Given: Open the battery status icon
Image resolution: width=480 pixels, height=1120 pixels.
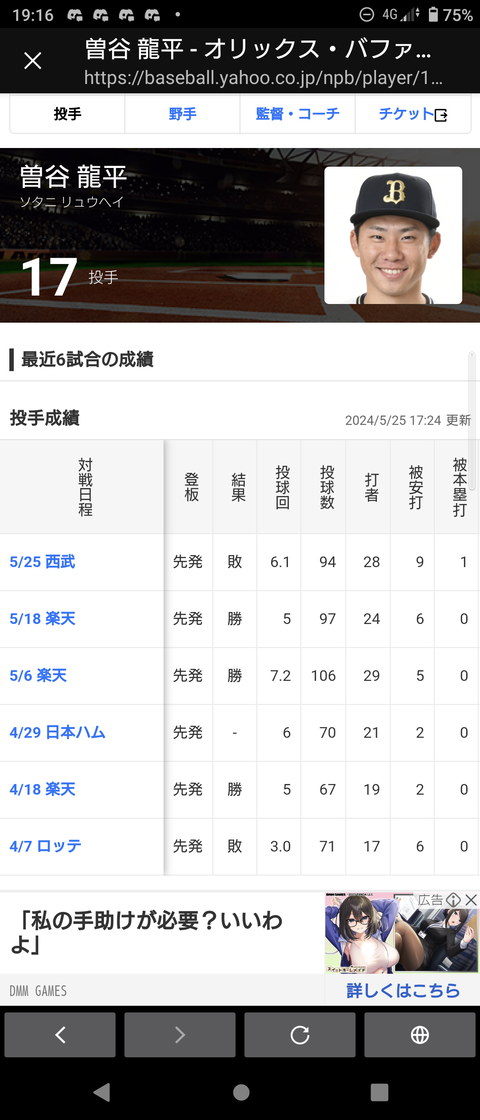Looking at the screenshot, I should pyautogui.click(x=433, y=14).
